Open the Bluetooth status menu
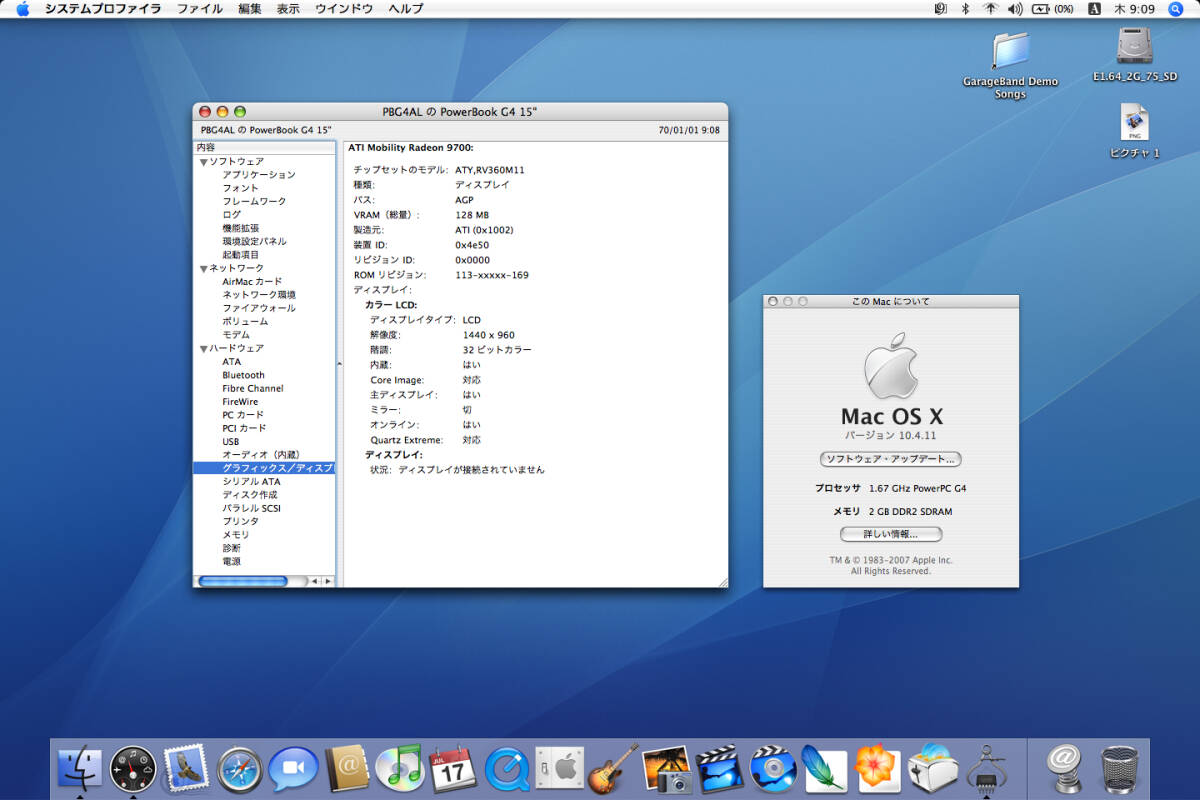The height and width of the screenshot is (800, 1200). (x=965, y=9)
